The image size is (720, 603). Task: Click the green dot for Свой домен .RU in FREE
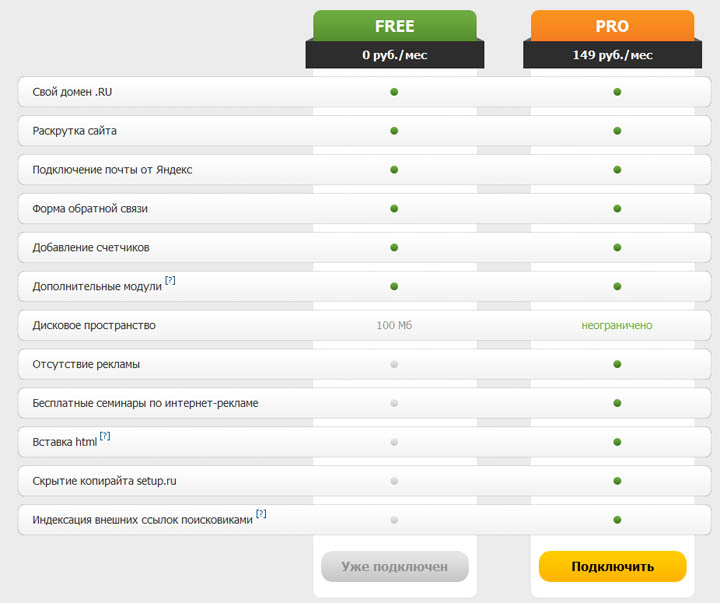point(394,92)
